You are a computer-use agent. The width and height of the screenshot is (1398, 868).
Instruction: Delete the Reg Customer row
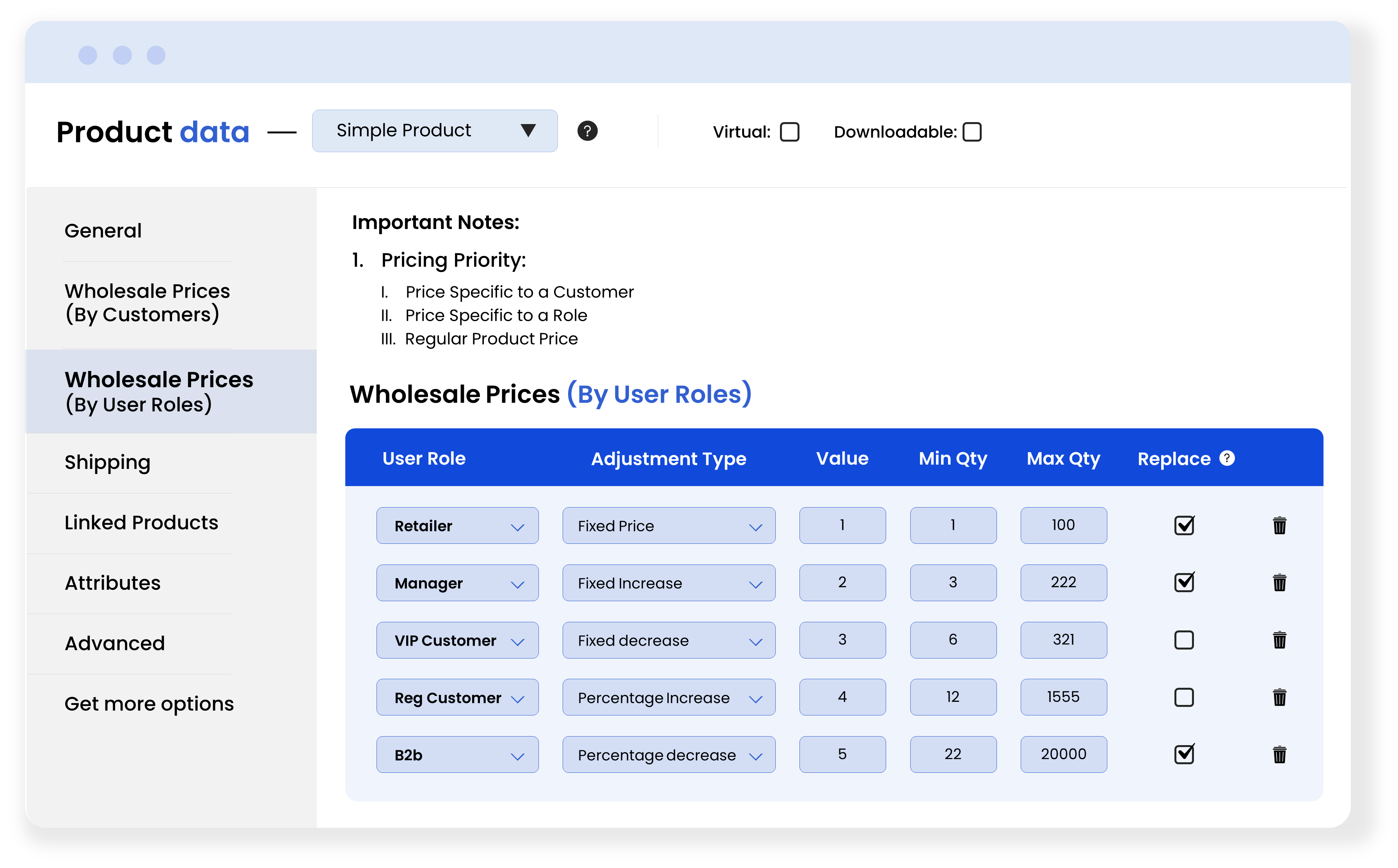click(1279, 697)
